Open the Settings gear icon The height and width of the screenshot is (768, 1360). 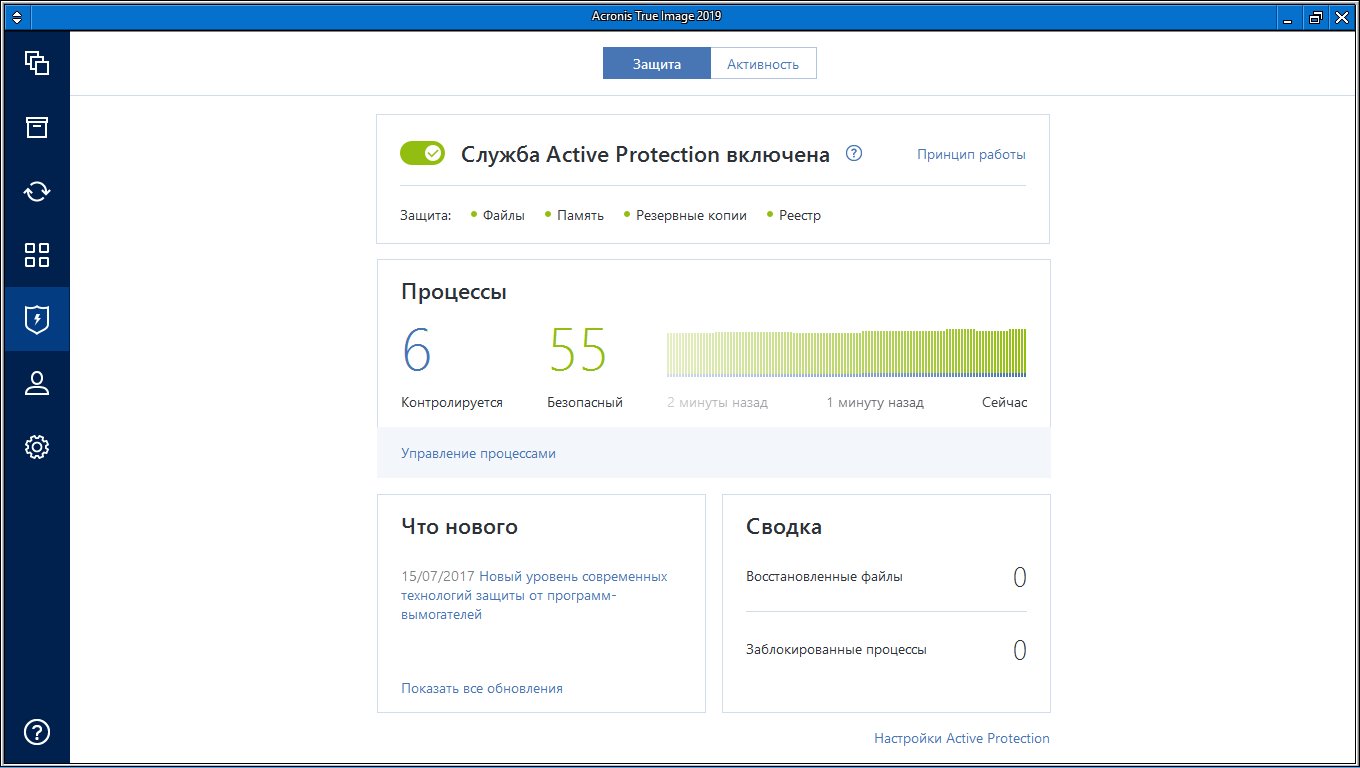click(37, 447)
